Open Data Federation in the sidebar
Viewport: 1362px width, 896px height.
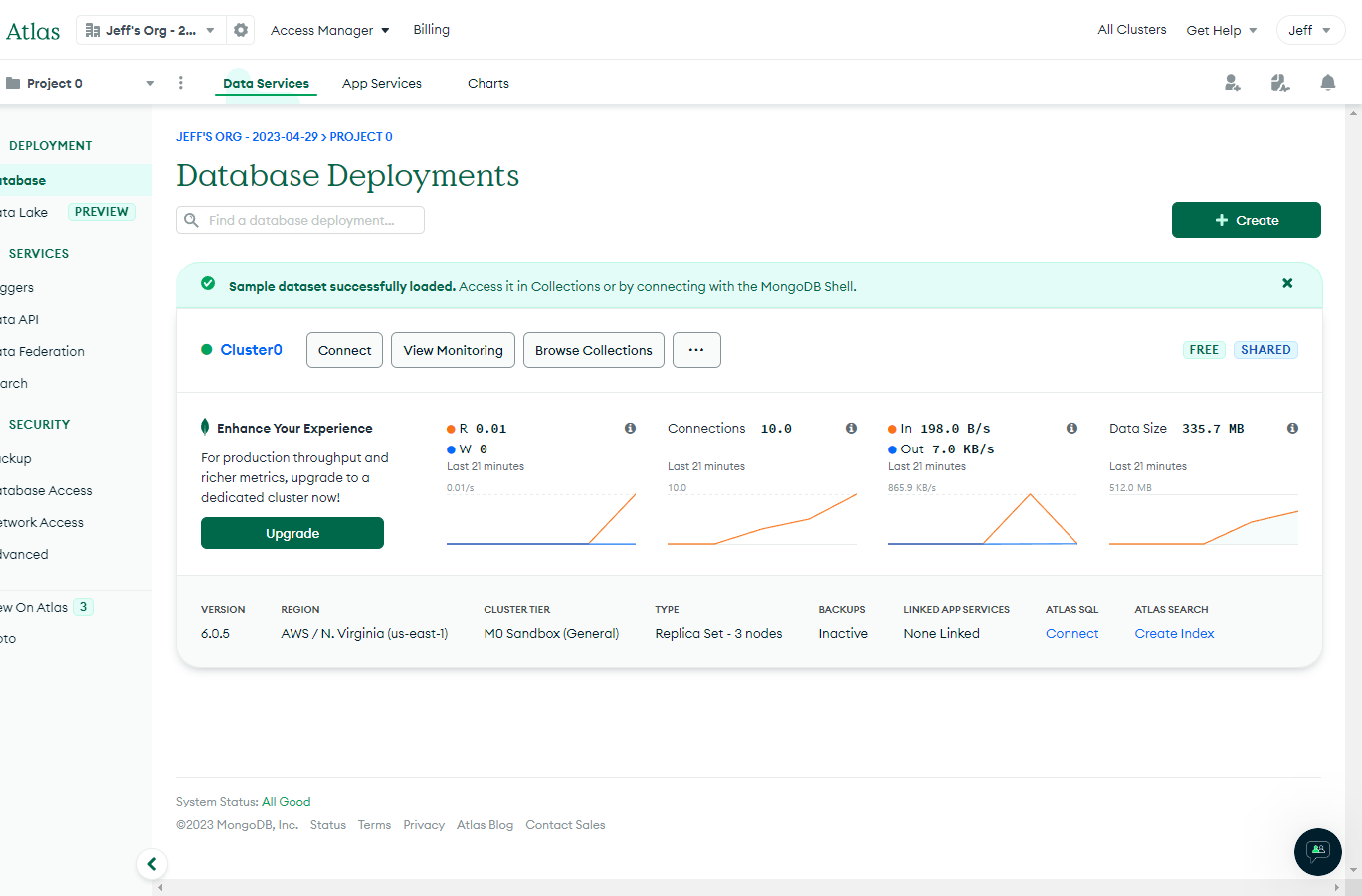point(42,351)
